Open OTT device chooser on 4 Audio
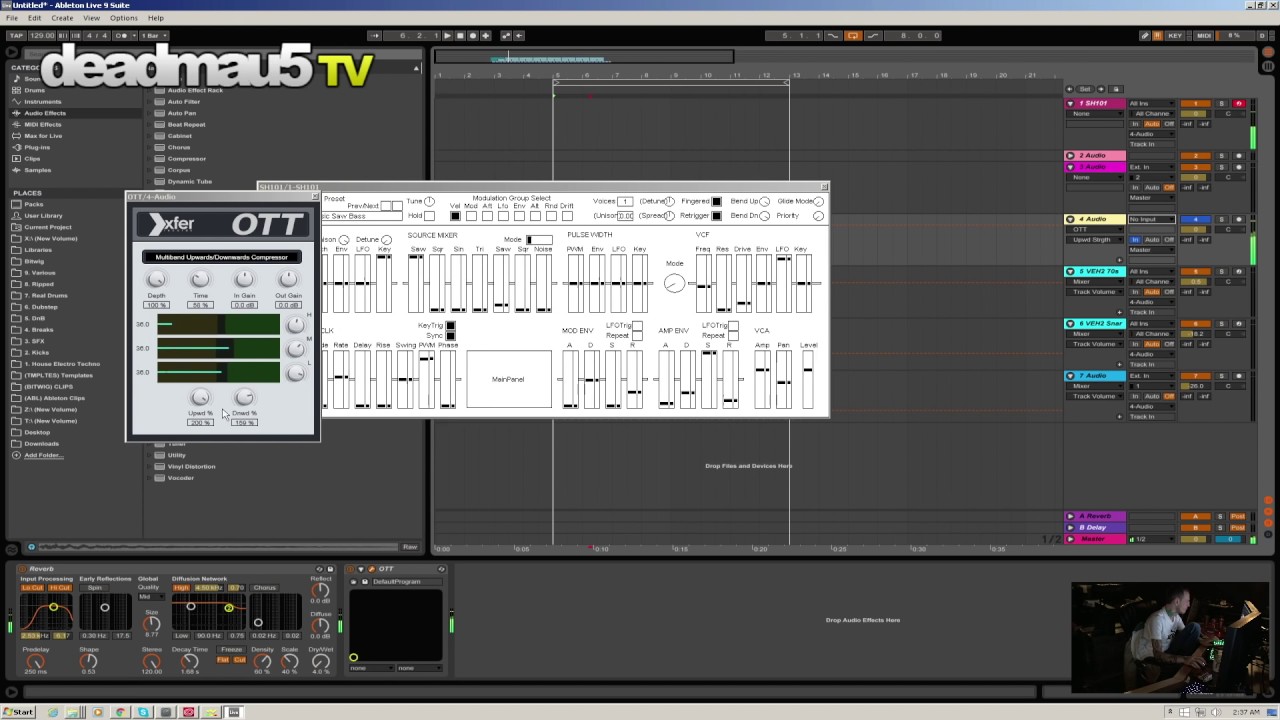This screenshot has height=720, width=1280. coord(1096,230)
